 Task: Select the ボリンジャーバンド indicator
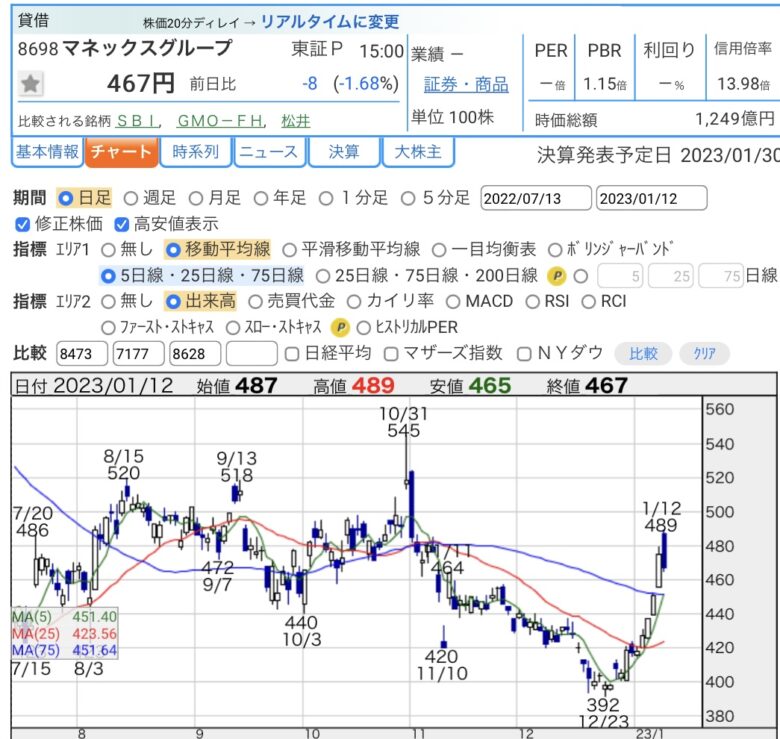(555, 250)
